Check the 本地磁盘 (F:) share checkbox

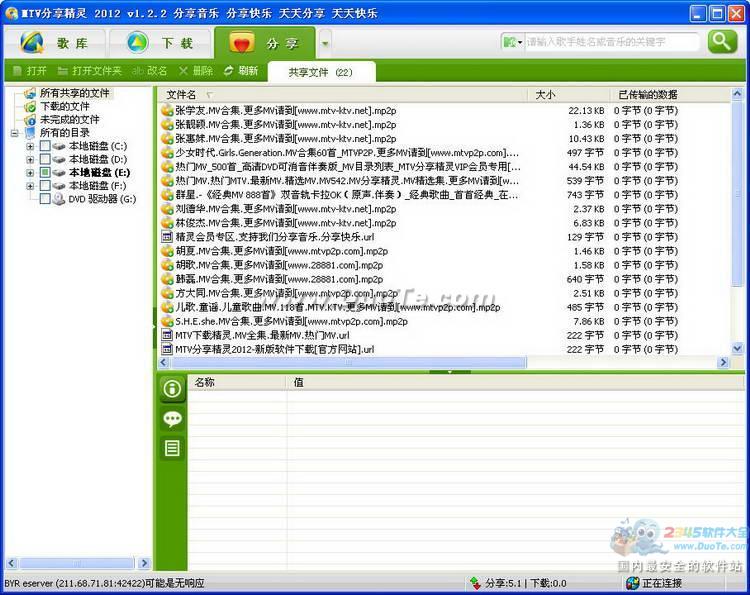(45, 185)
